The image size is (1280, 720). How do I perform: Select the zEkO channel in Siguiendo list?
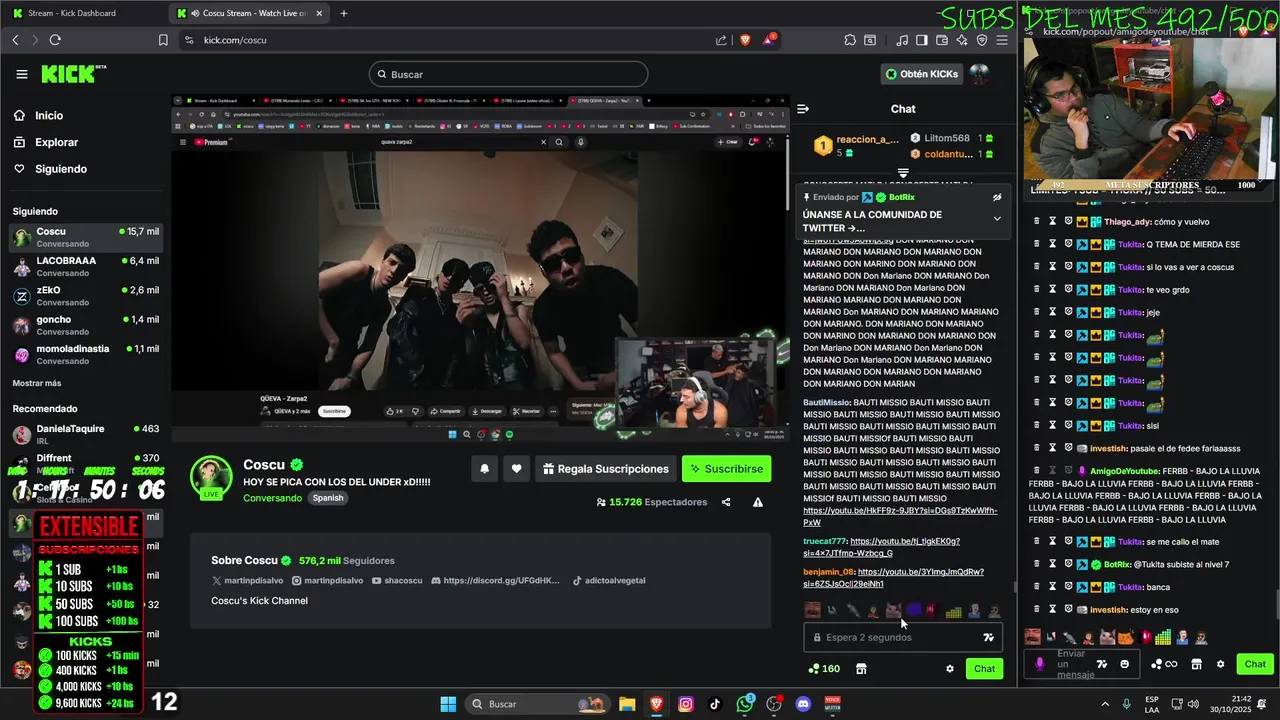click(85, 296)
